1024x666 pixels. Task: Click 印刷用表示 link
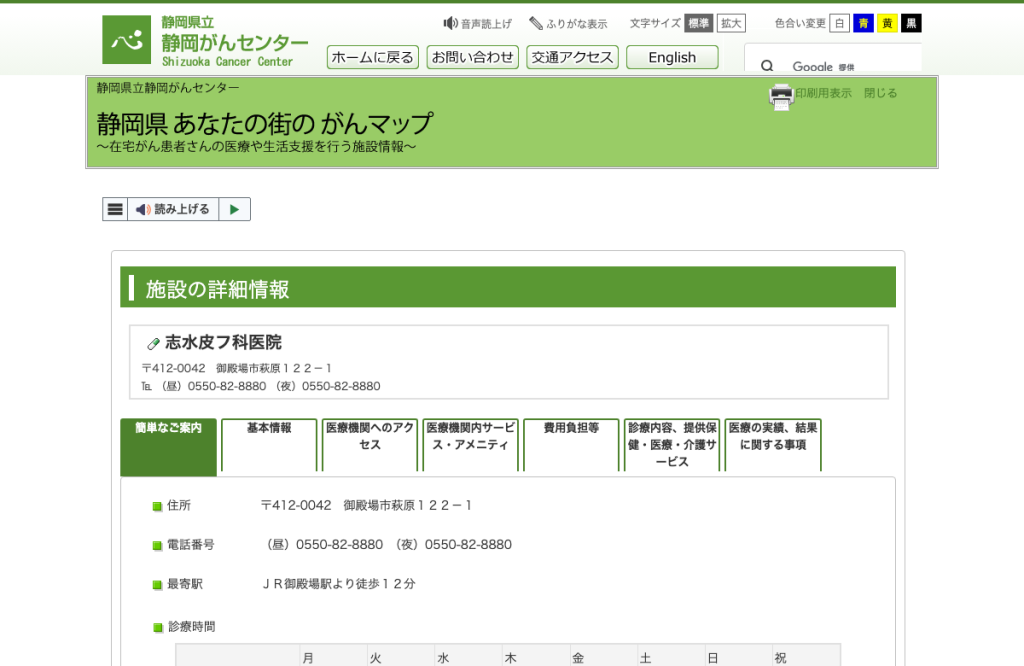pyautogui.click(x=823, y=93)
